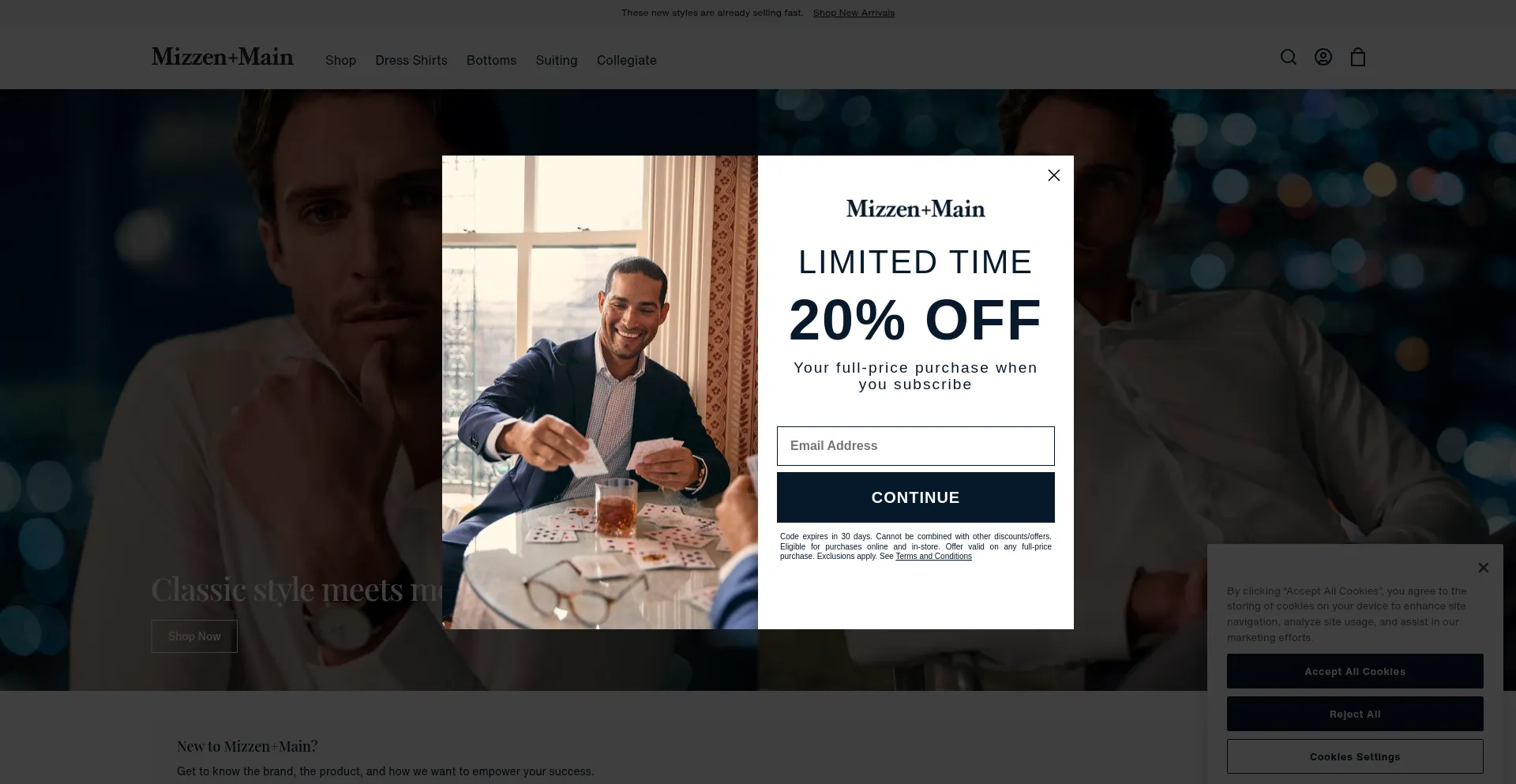Focus the Email Address field

click(x=915, y=446)
